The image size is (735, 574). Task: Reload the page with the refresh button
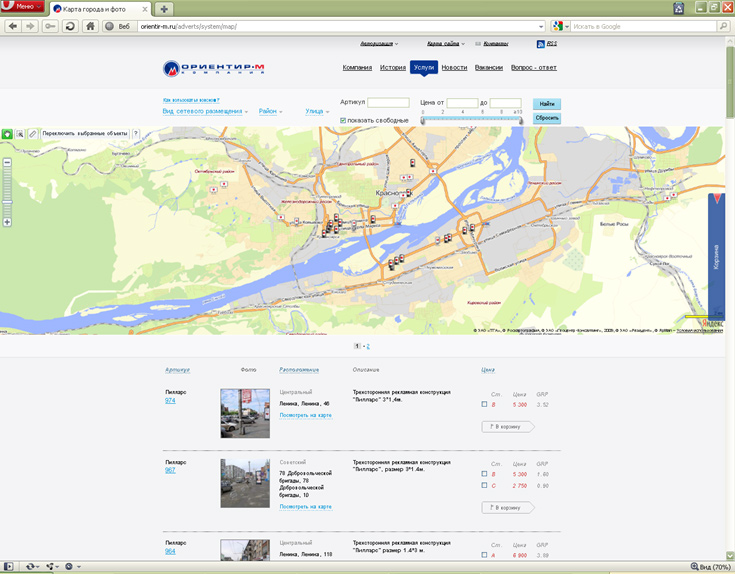click(70, 26)
